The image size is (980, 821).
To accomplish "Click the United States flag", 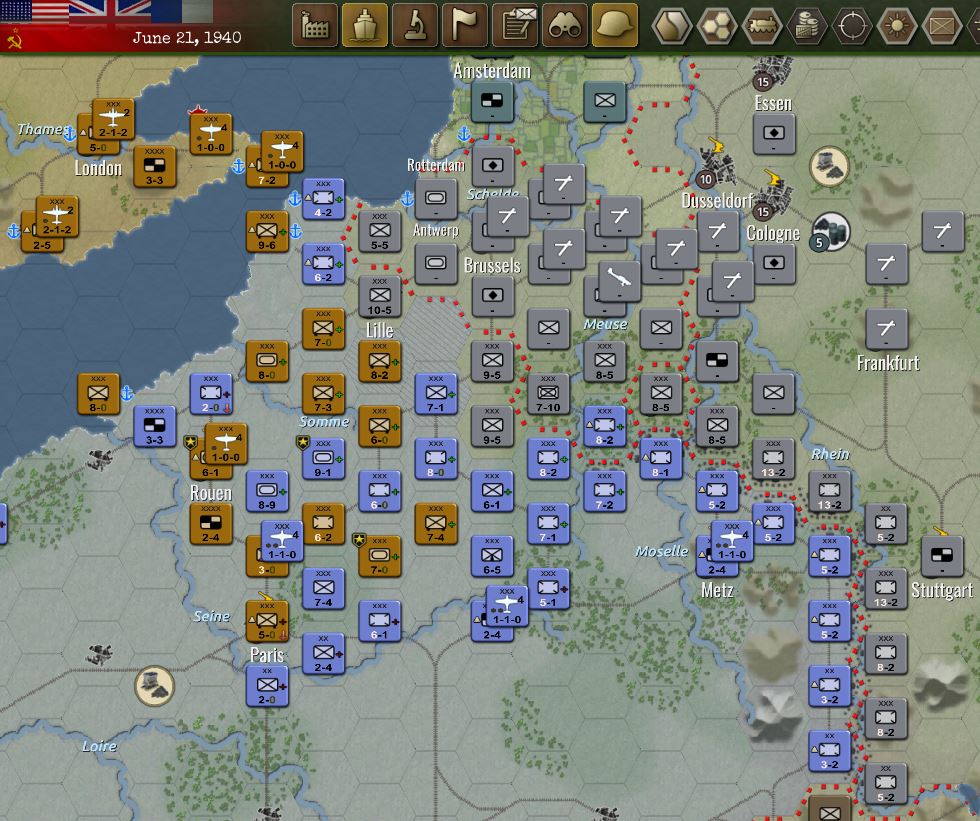I will [x=34, y=11].
